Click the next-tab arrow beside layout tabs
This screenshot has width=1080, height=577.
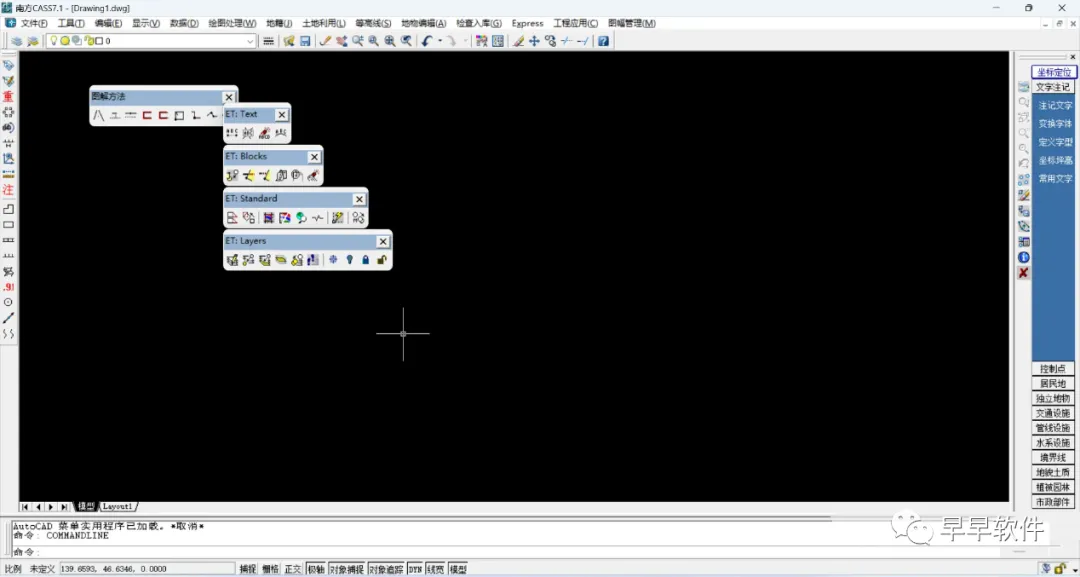tap(50, 507)
